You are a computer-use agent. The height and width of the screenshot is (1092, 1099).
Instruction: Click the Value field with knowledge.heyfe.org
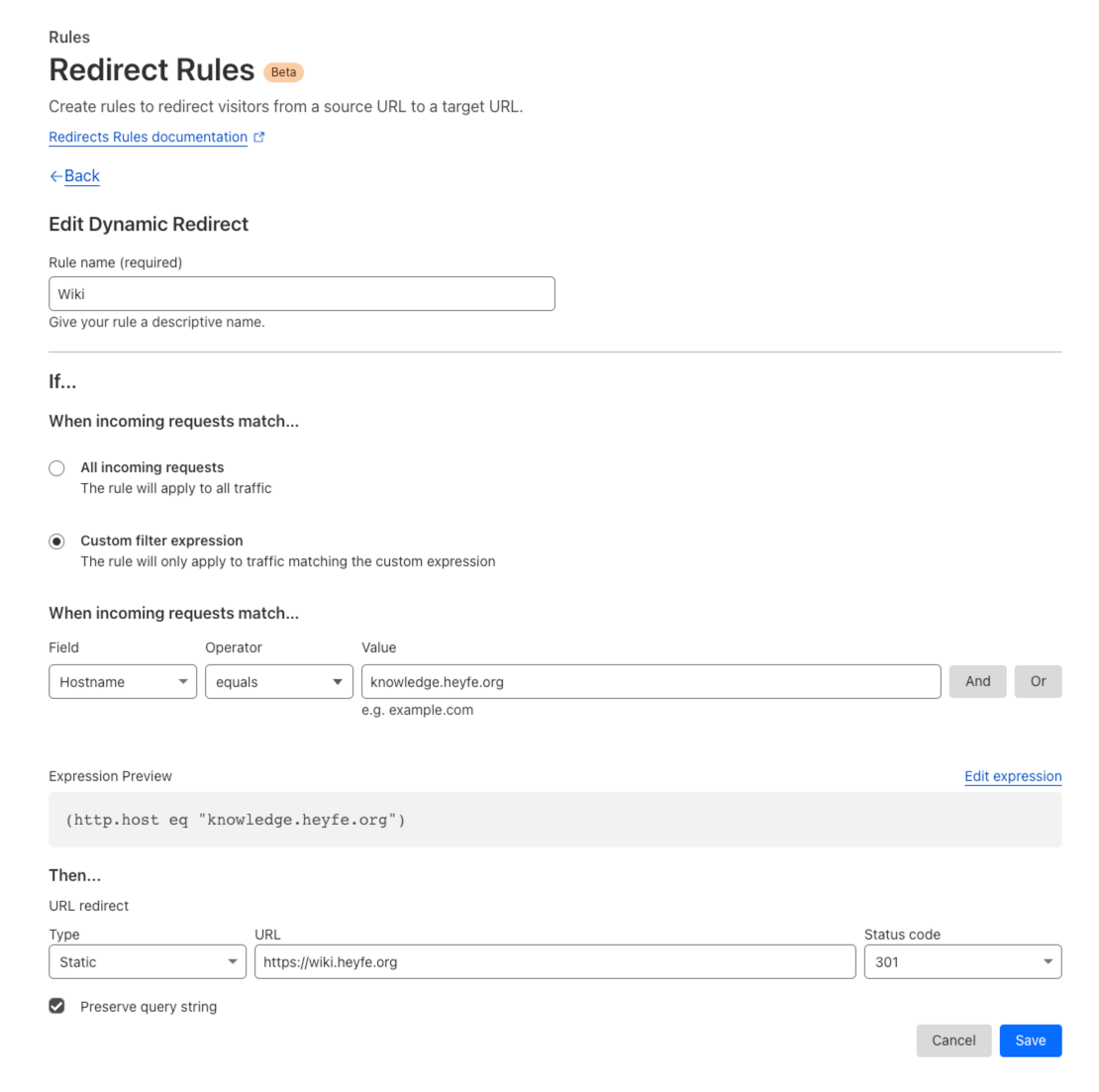[x=650, y=682]
